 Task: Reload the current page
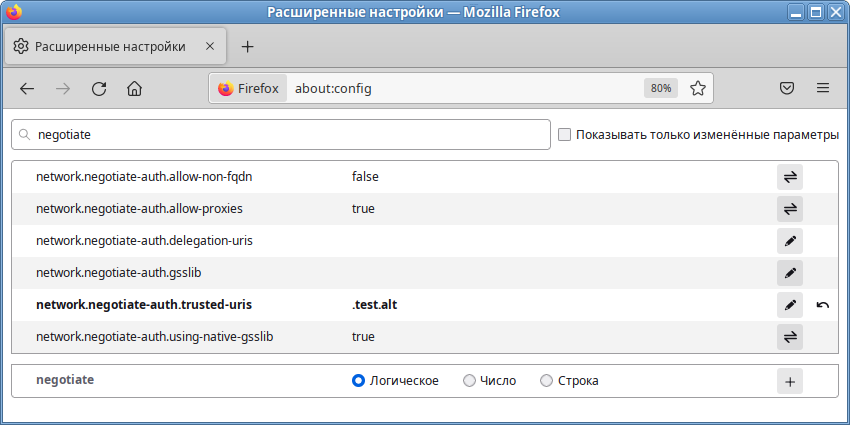click(99, 88)
